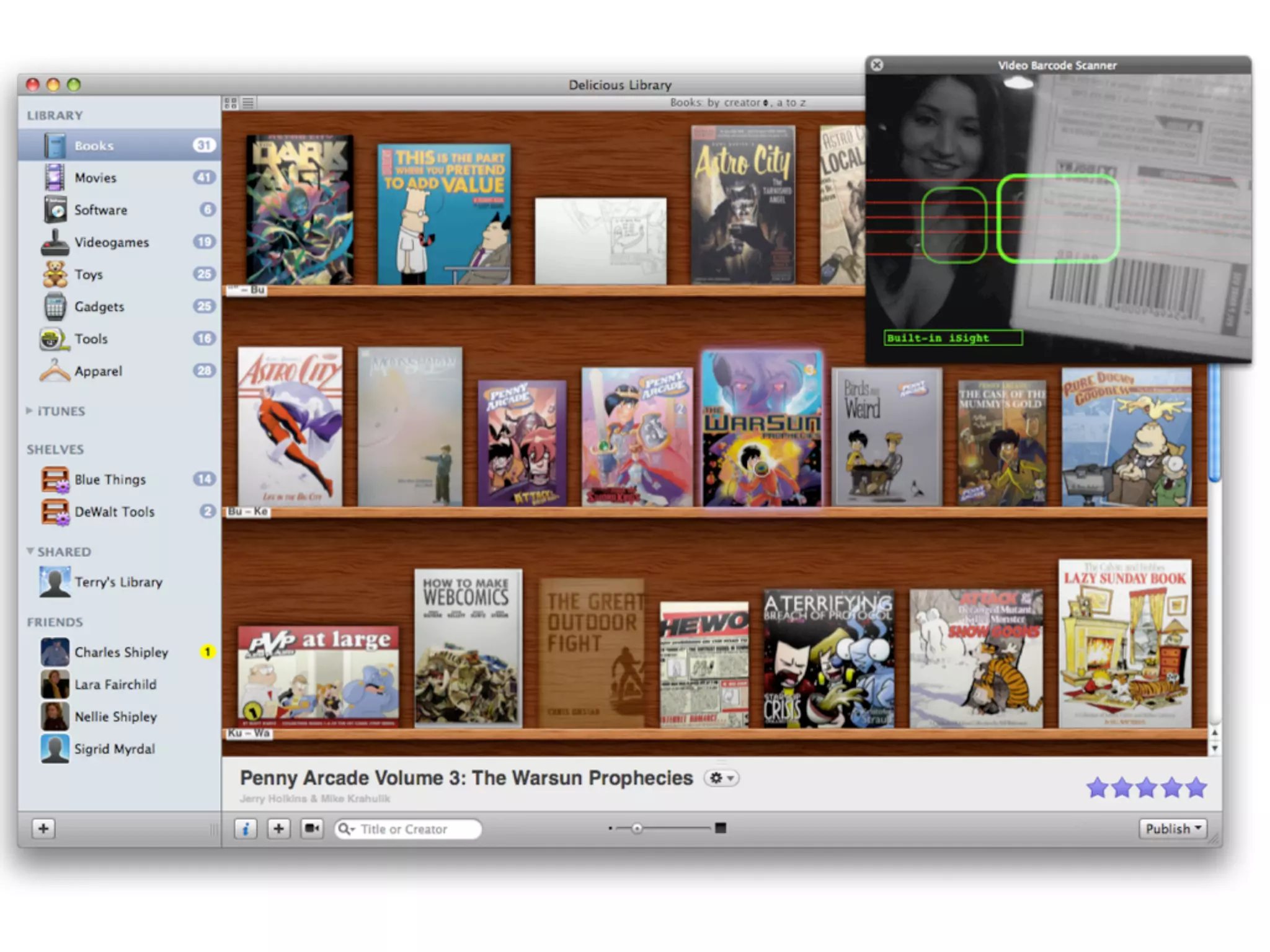Click the video camera barcode scanner icon

(x=312, y=829)
